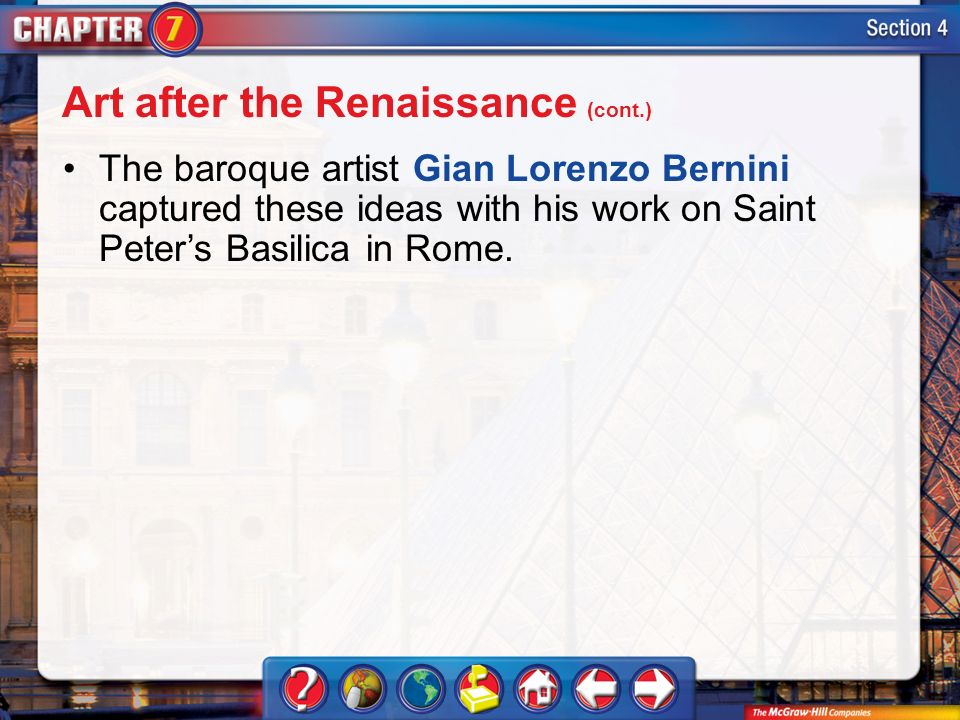
Task: Open the blue Earth globe icon
Action: pos(421,688)
